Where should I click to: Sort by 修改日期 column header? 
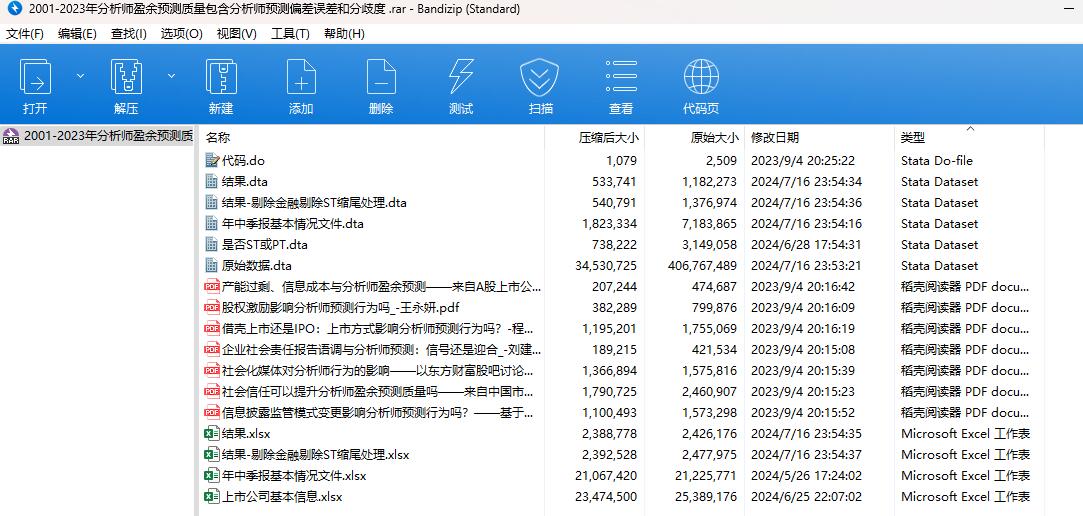775,137
